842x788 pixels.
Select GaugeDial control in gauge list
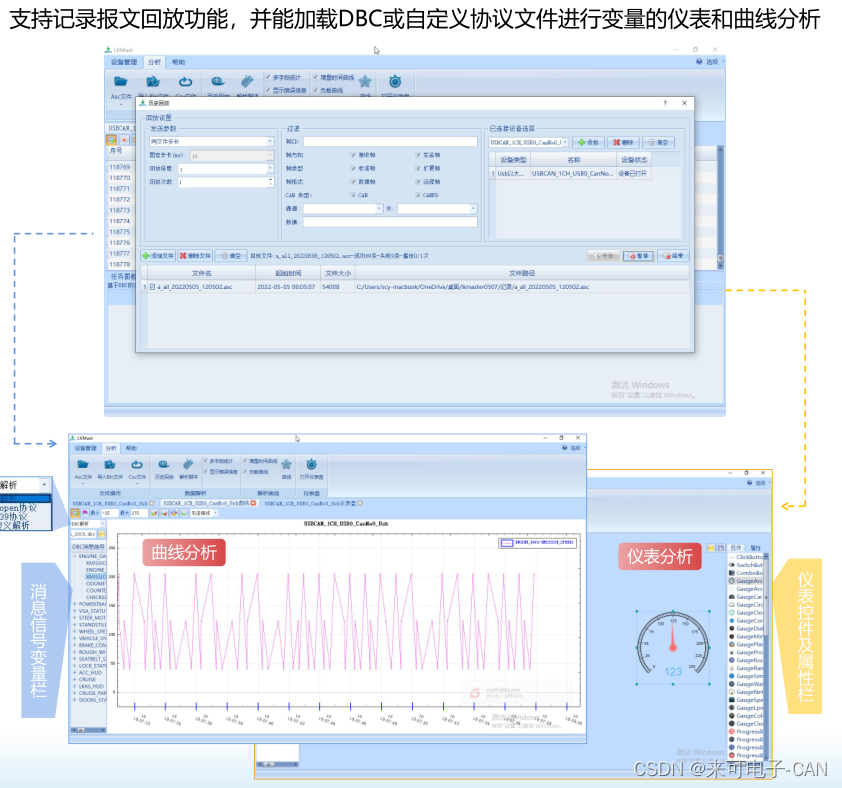(x=746, y=628)
